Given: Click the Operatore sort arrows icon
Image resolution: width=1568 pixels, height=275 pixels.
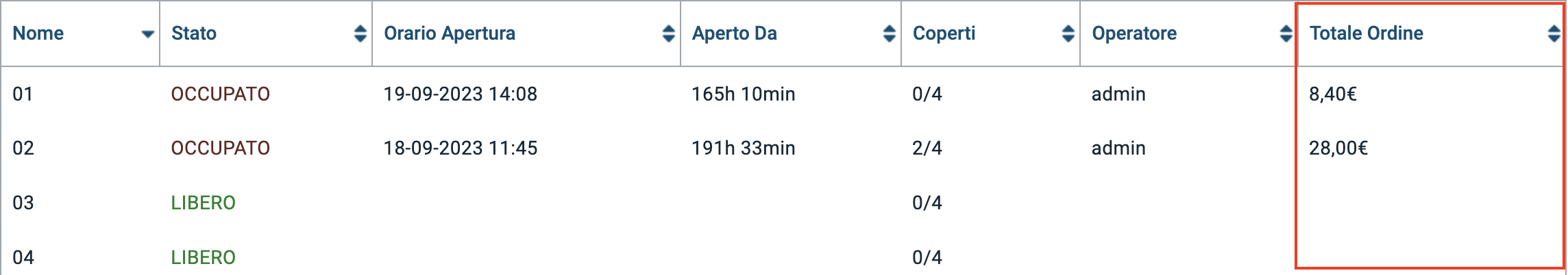Looking at the screenshot, I should tap(1286, 34).
